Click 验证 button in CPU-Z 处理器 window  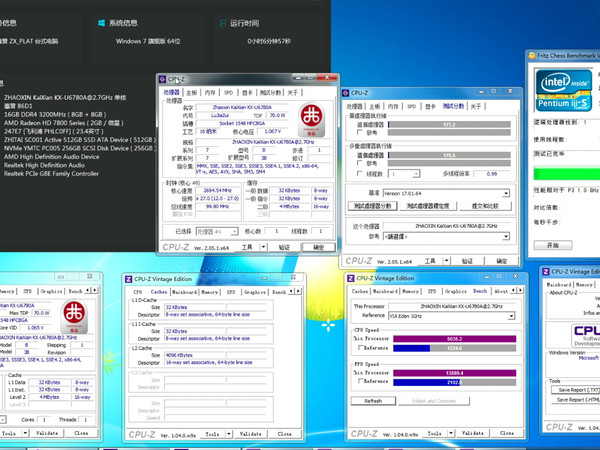click(284, 247)
